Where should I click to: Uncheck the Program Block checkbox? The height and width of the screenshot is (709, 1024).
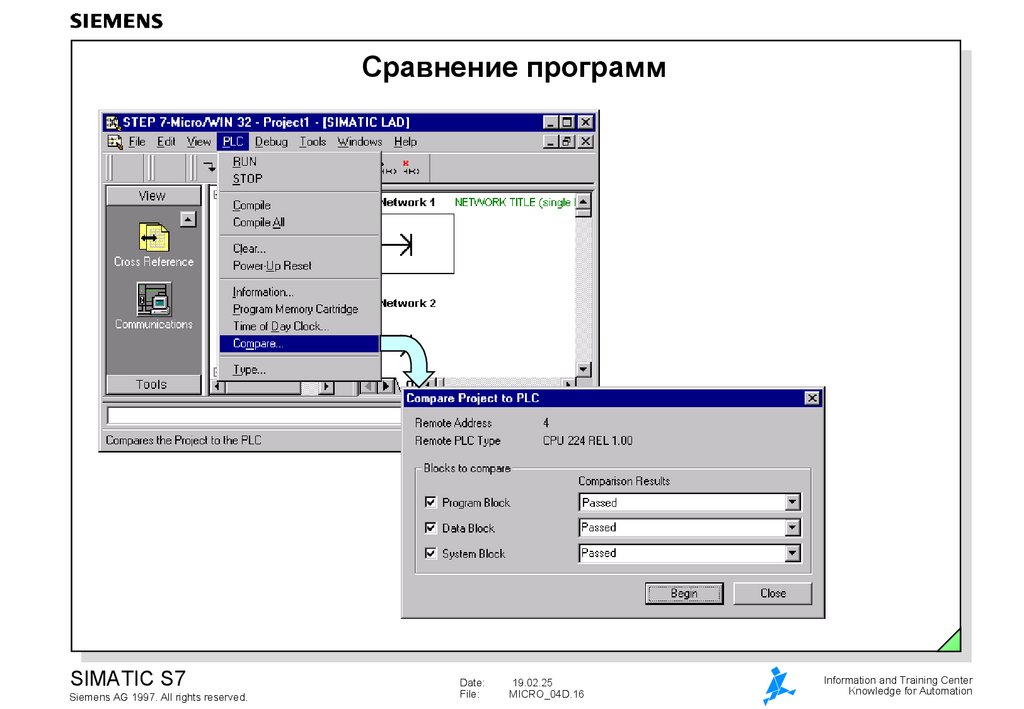(x=430, y=502)
